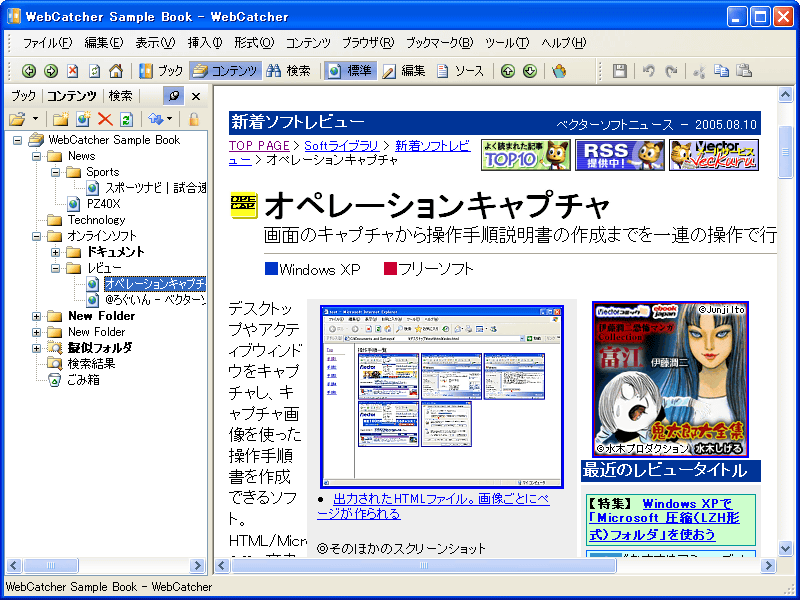Viewport: 800px width, 600px height.
Task: Select the @ろぐいん page in tree
Action: tap(155, 300)
